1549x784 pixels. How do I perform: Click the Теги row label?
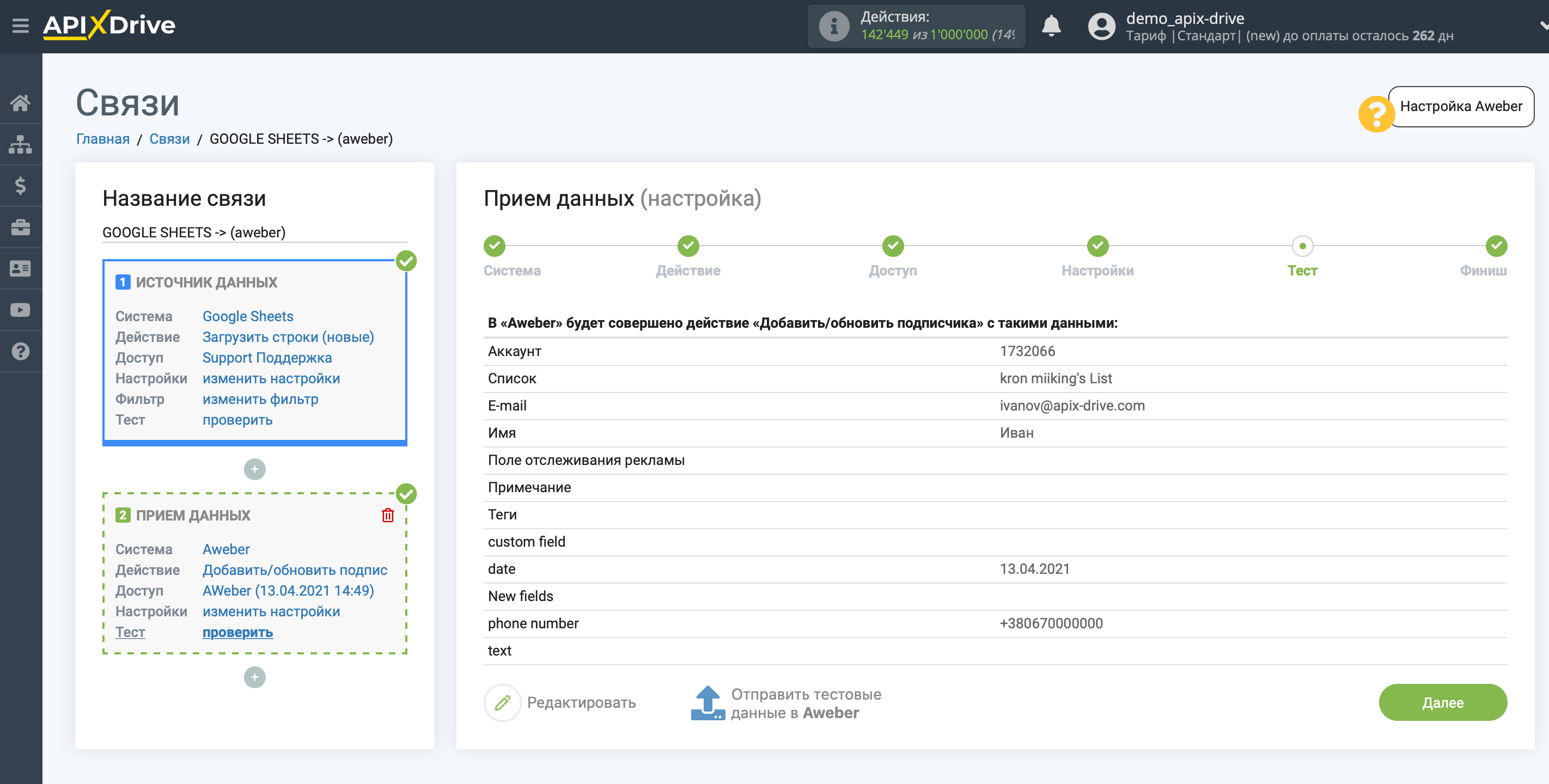(502, 514)
